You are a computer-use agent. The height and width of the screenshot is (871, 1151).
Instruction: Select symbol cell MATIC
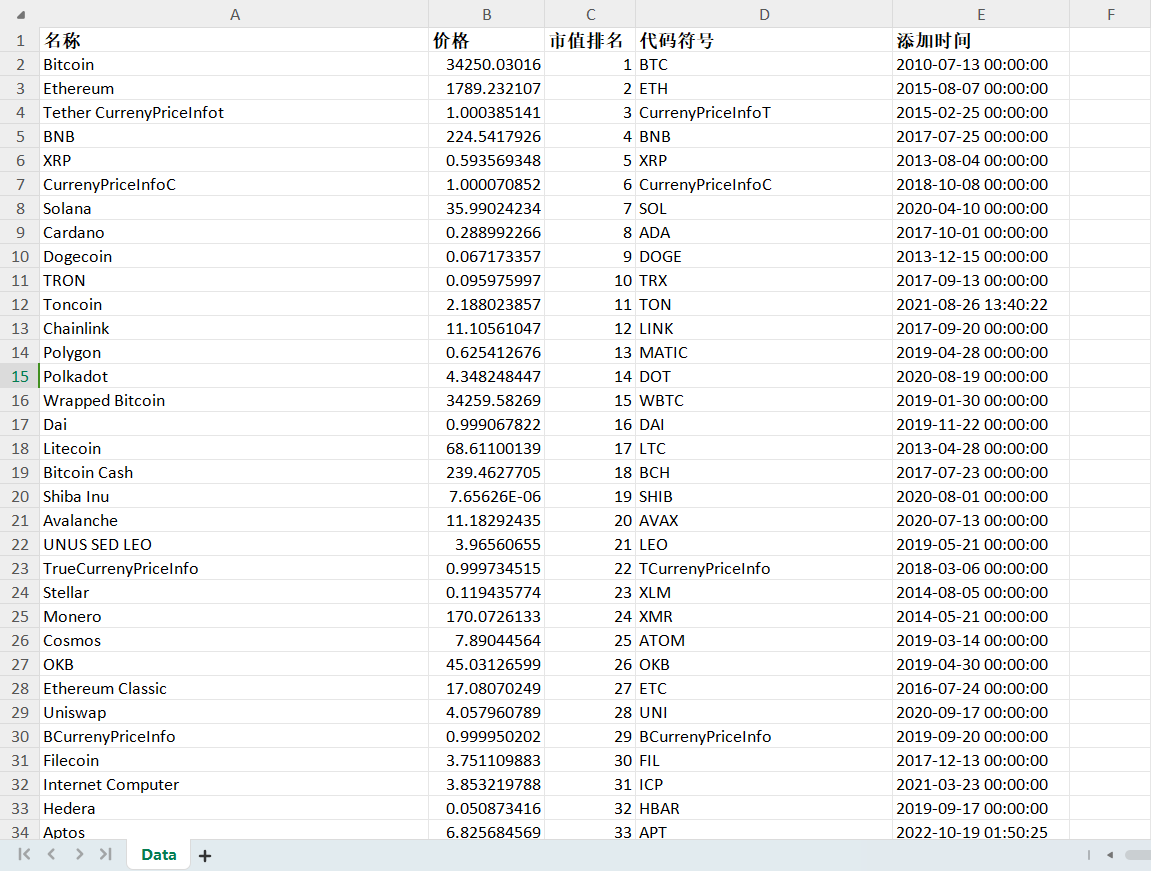tap(764, 353)
